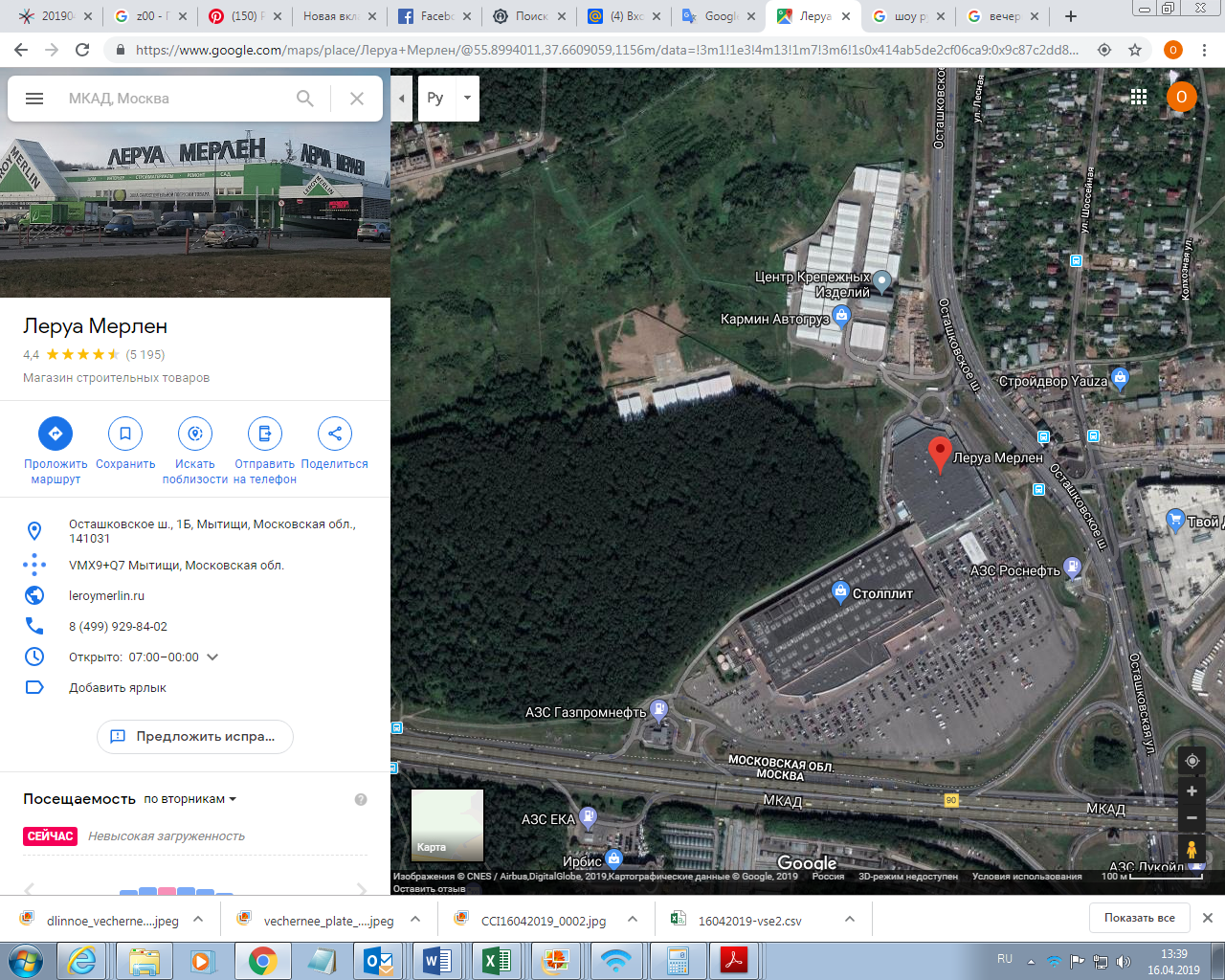
Task: Switch to Карта map view thumbnail
Action: pos(447,824)
